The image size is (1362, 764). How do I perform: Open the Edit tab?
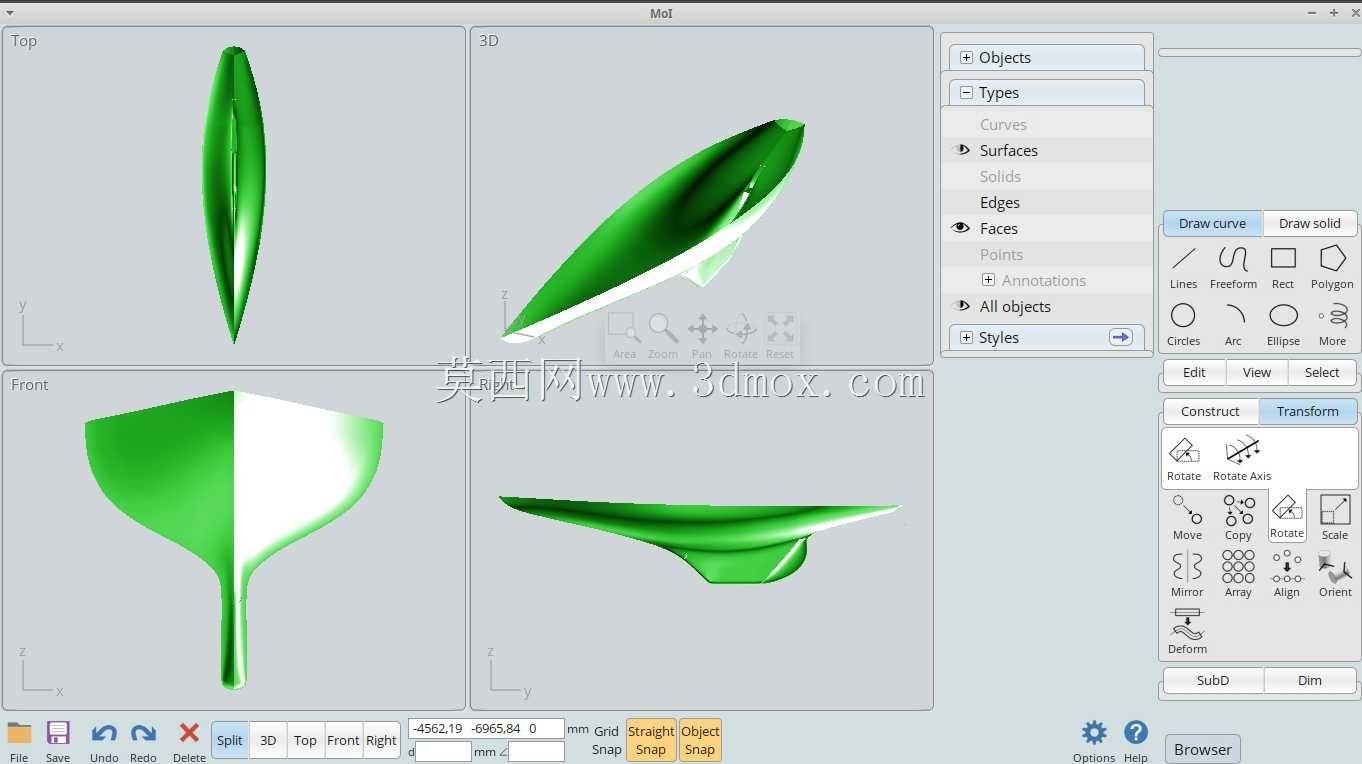click(1194, 372)
